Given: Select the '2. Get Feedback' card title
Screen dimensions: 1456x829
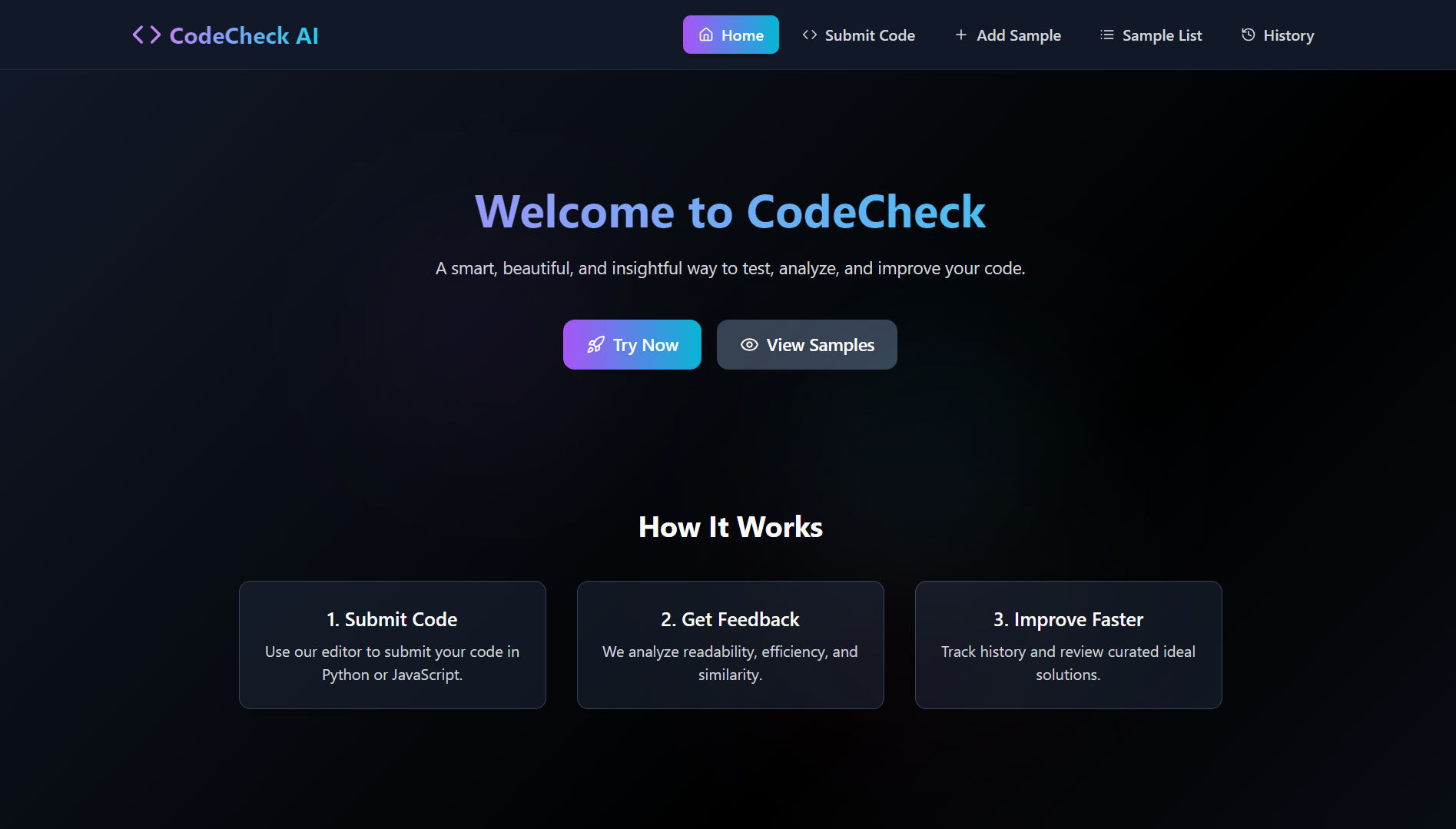Looking at the screenshot, I should [730, 619].
